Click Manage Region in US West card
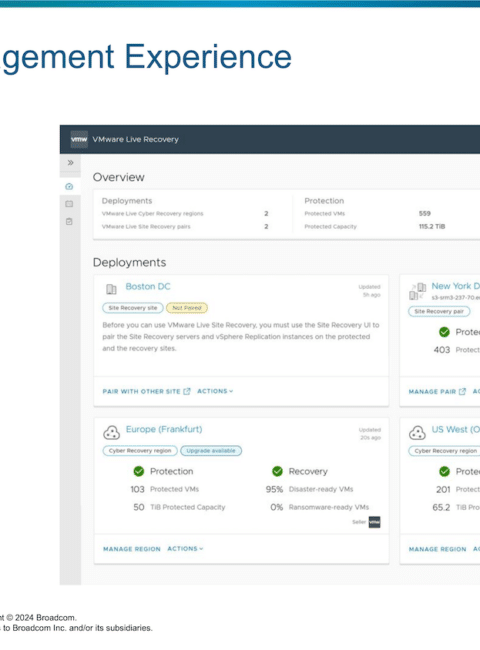The image size is (480, 650). click(437, 549)
